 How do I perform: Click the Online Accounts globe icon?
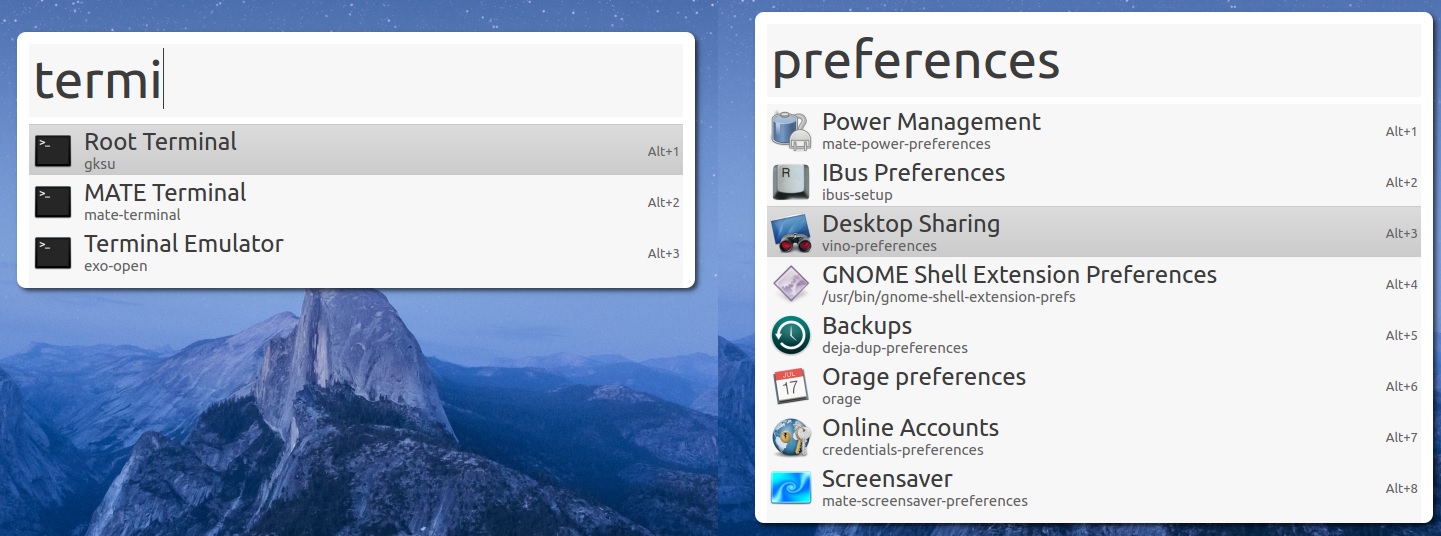790,436
